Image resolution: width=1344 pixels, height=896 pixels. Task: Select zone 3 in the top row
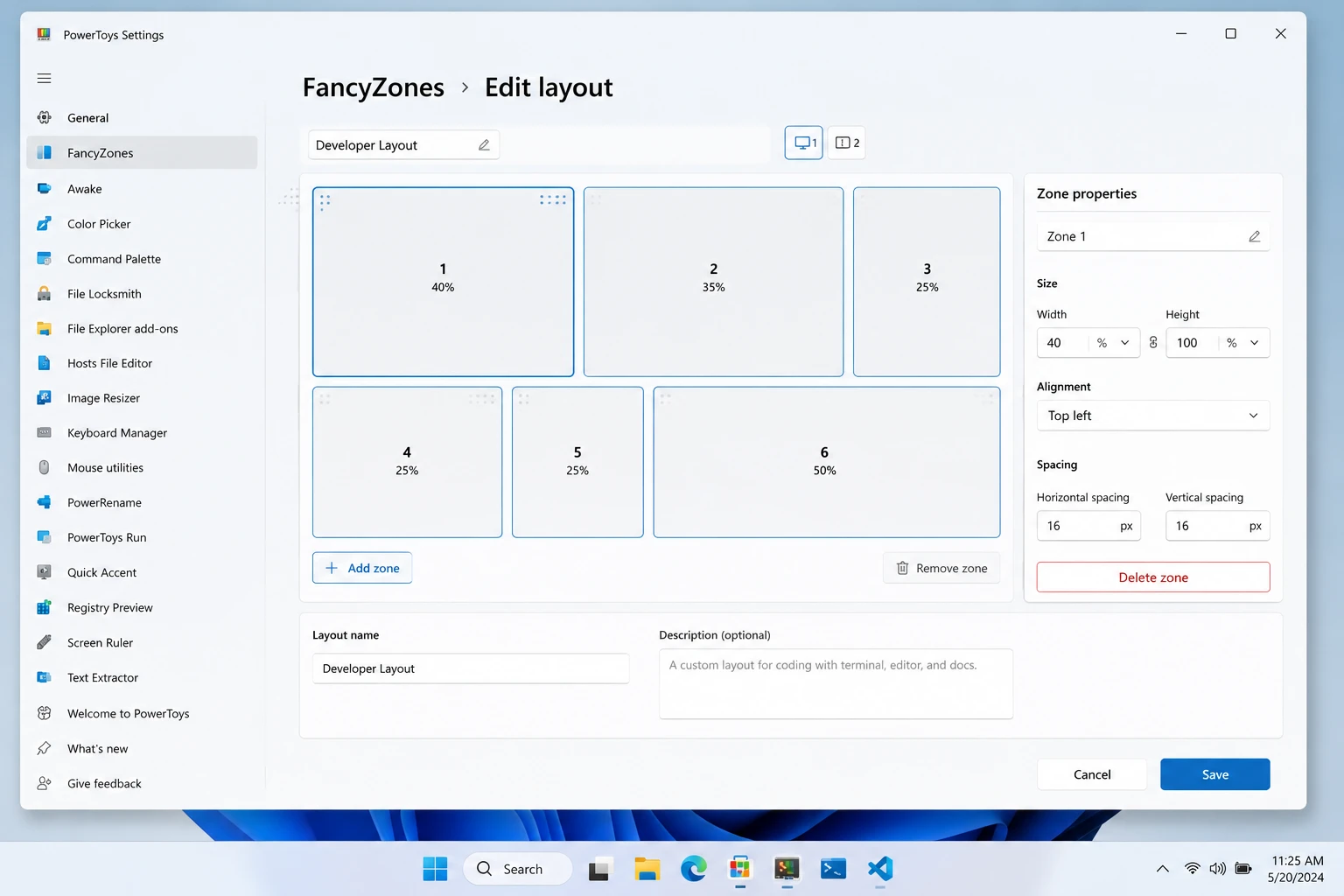coord(927,282)
